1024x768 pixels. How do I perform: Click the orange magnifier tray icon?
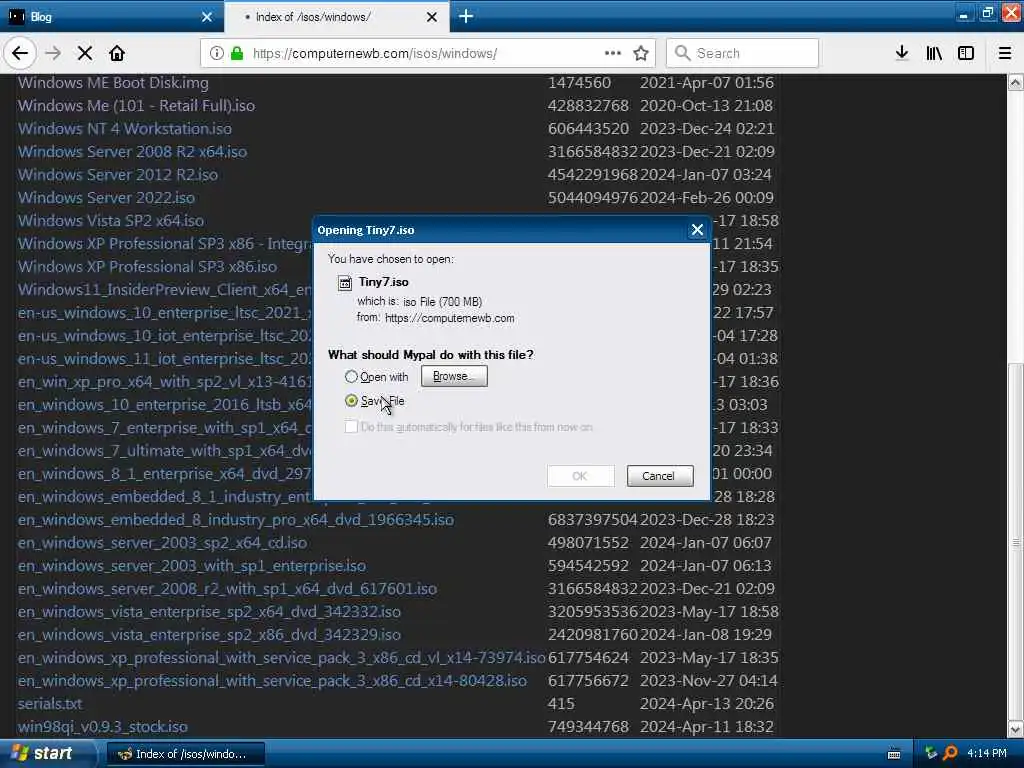pos(950,754)
